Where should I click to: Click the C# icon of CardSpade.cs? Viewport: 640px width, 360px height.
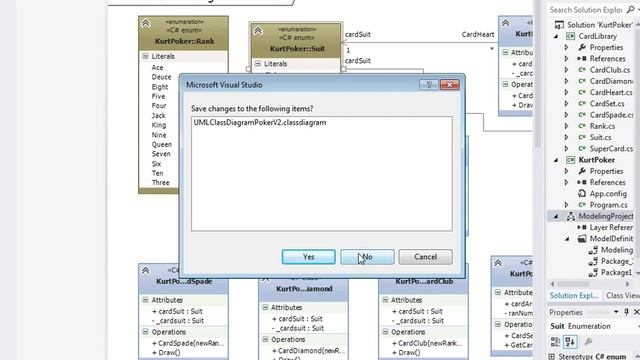tap(582, 115)
